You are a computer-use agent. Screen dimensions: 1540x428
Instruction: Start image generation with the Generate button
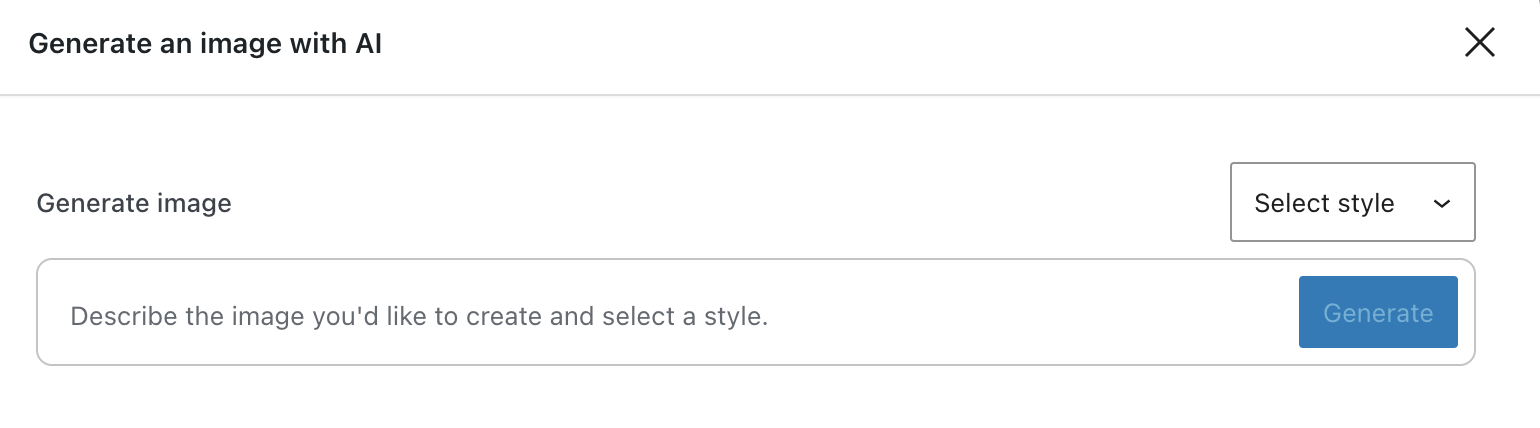click(1377, 313)
